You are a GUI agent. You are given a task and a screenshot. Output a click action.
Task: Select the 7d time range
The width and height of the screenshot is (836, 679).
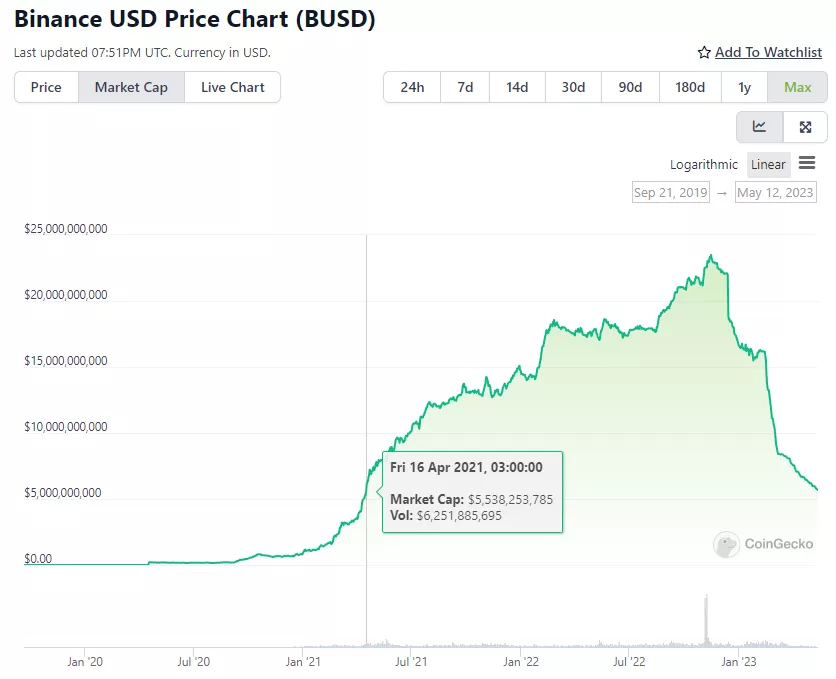[464, 87]
